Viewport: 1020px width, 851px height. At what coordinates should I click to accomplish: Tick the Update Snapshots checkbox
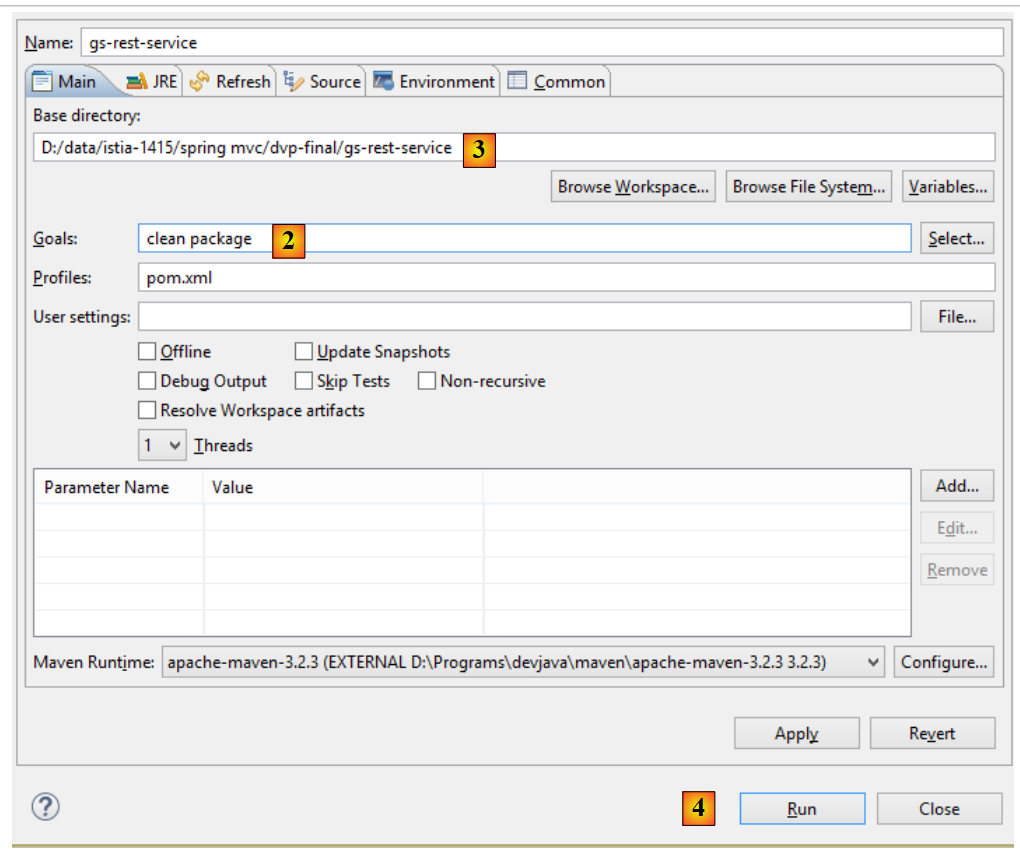coord(304,352)
